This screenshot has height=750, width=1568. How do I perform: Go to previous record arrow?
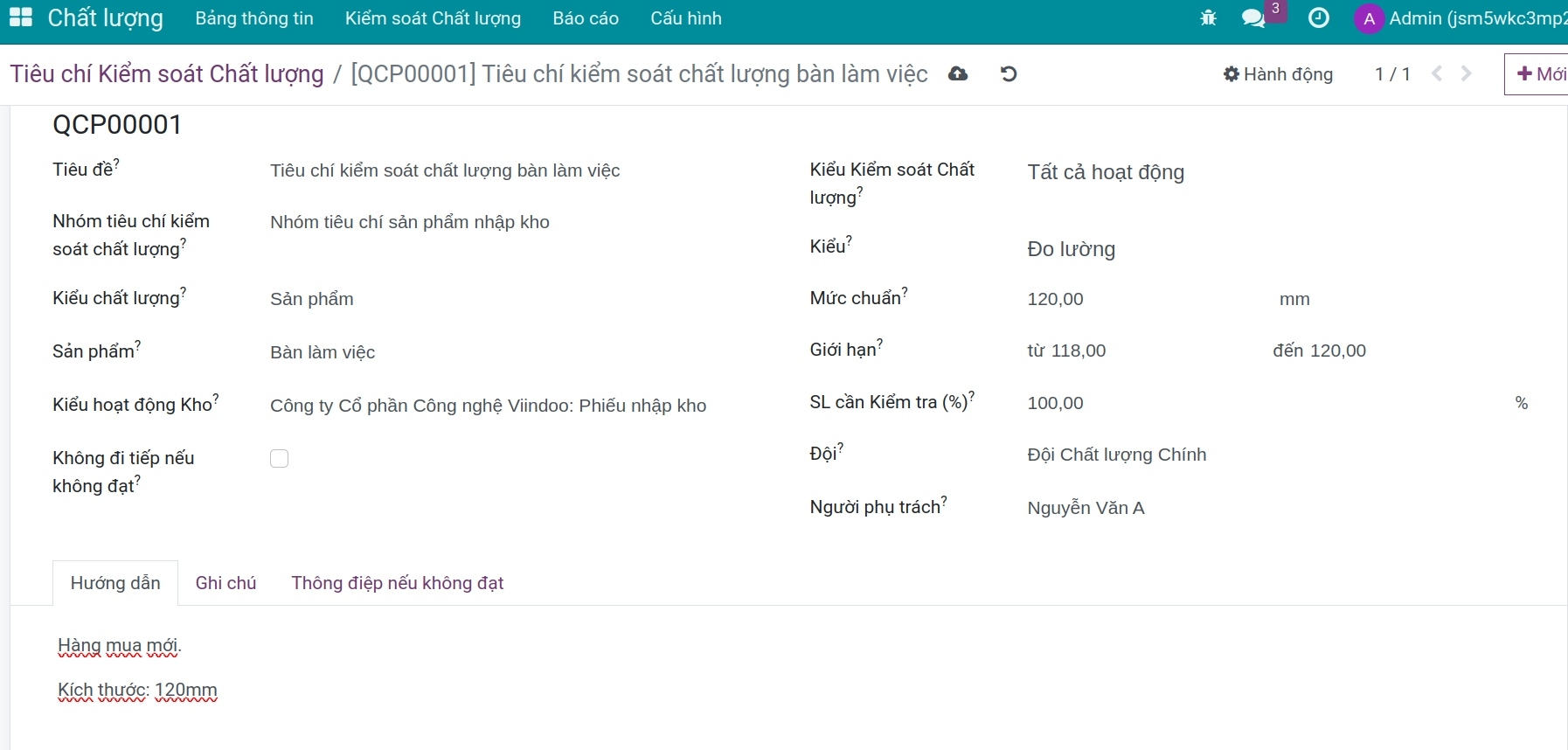1437,74
